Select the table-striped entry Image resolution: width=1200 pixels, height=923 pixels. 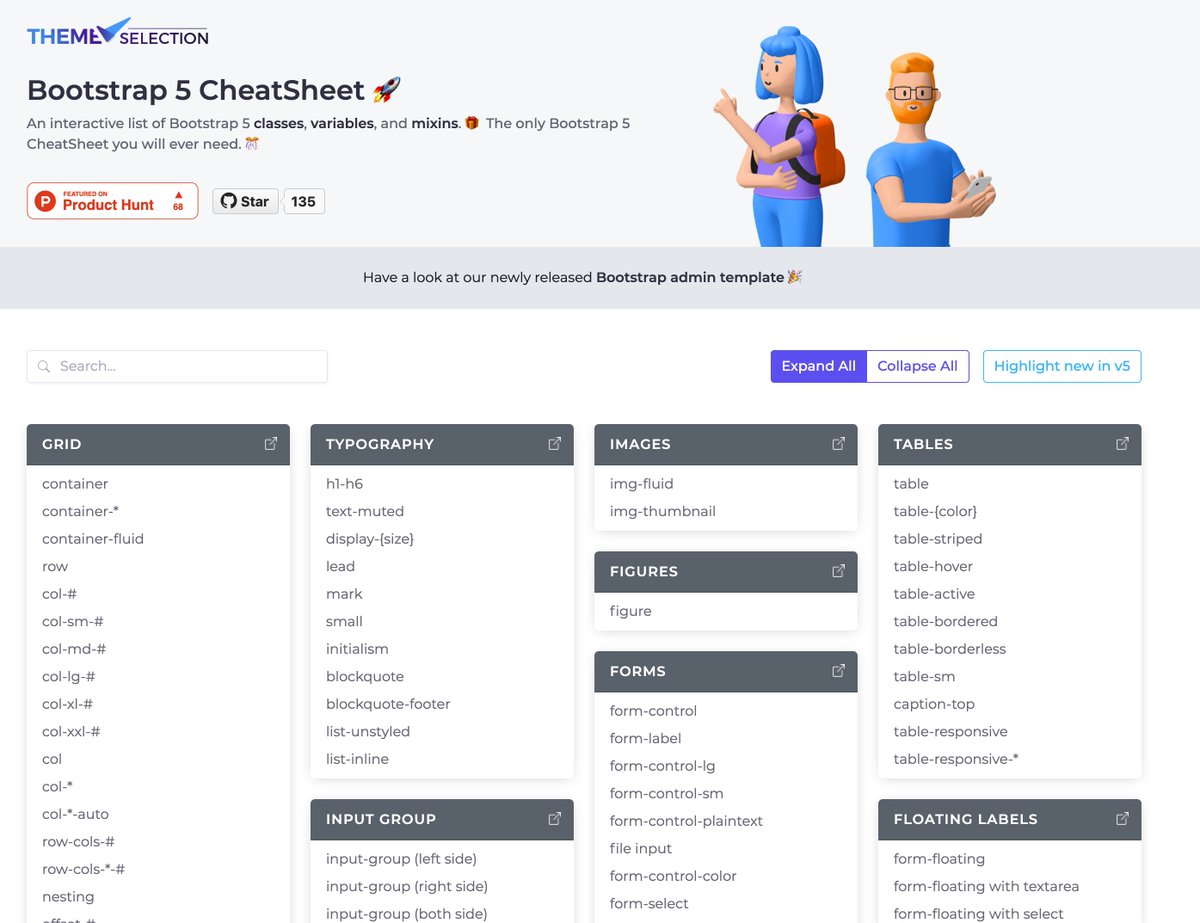click(938, 539)
